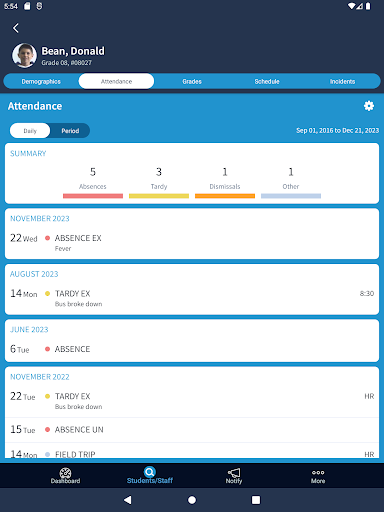The height and width of the screenshot is (512, 384).
Task: Tap the Android home button
Action: [192, 500]
